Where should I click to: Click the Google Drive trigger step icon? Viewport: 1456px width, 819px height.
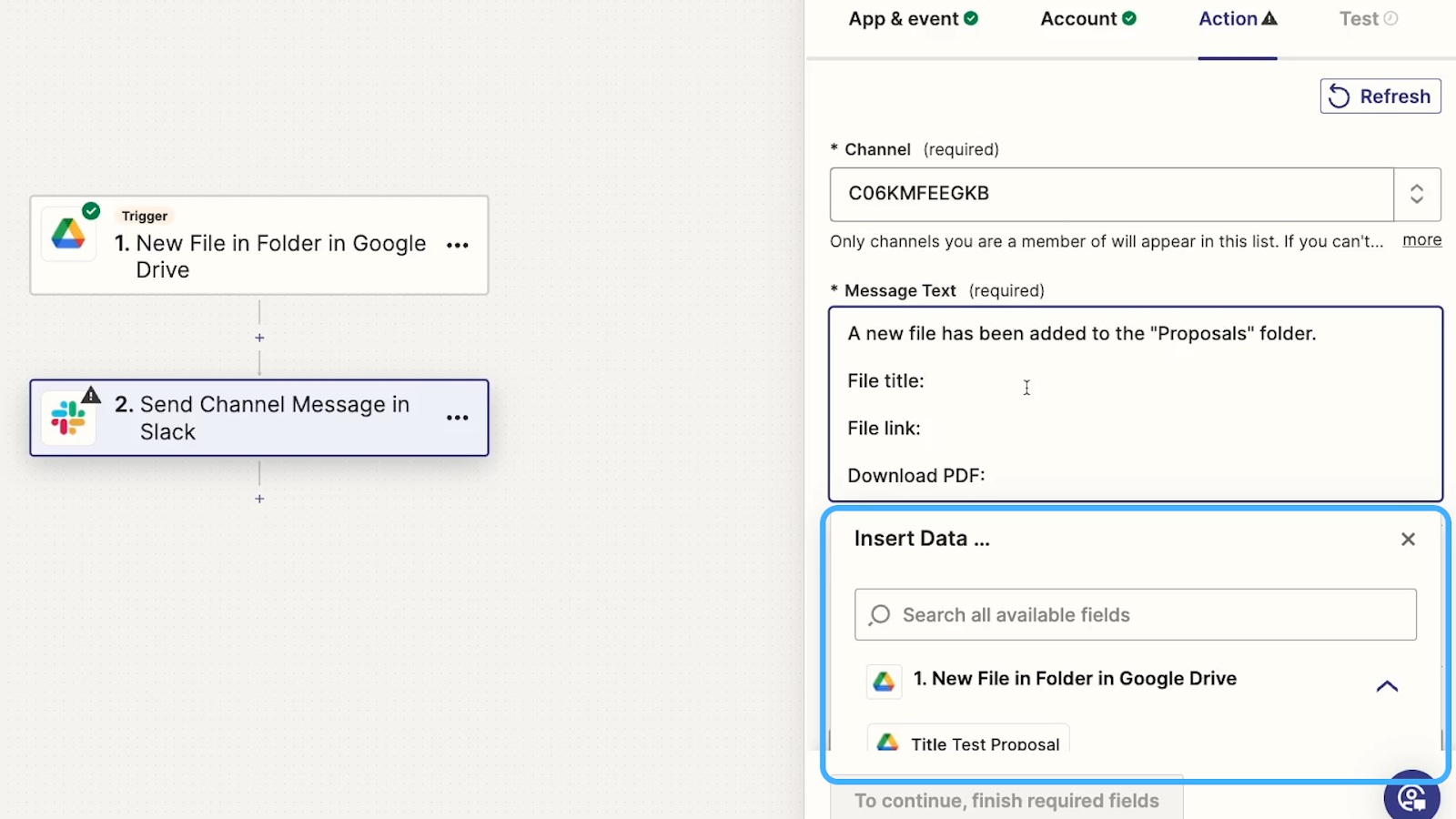click(68, 235)
